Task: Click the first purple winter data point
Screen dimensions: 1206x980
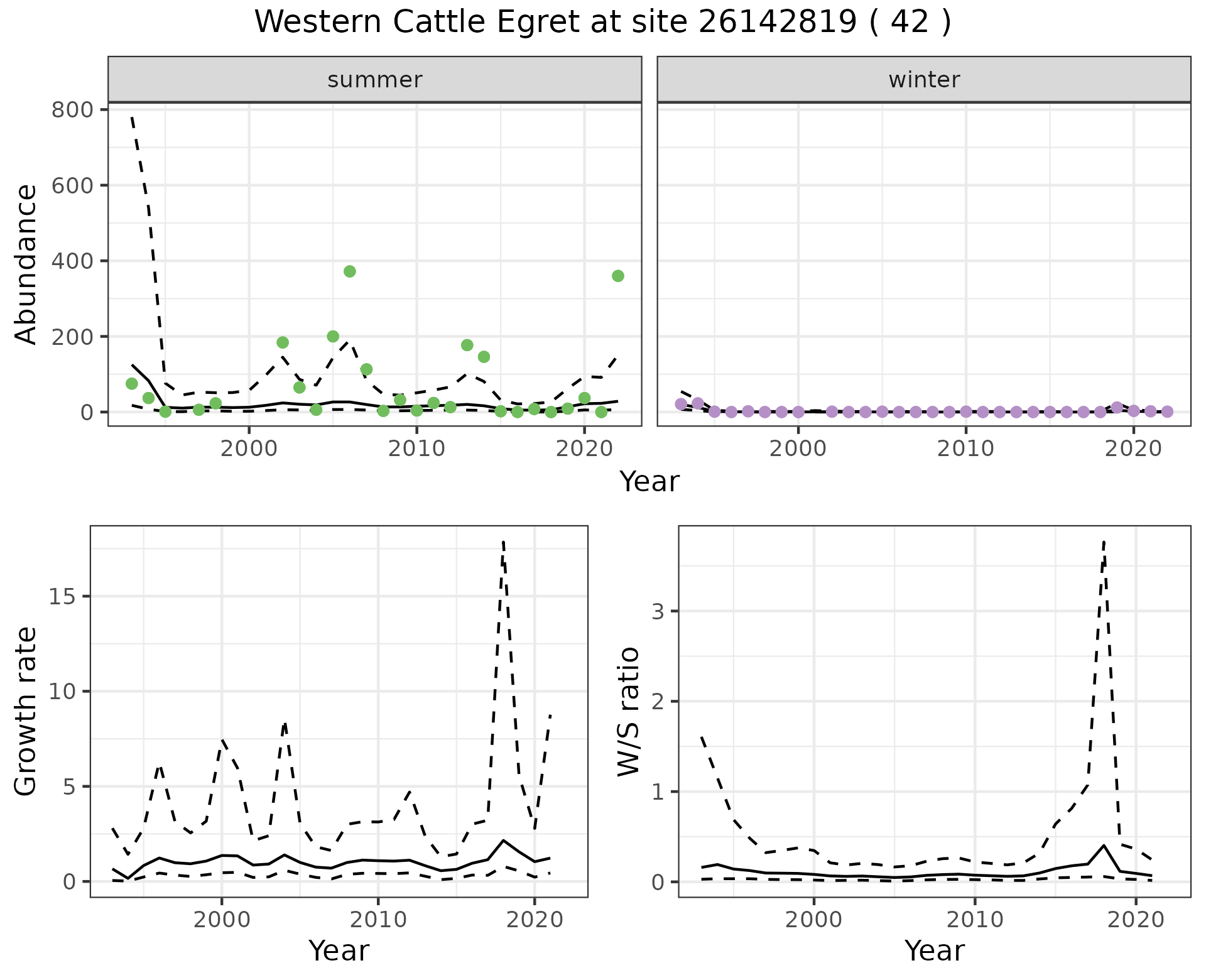Action: click(x=681, y=404)
